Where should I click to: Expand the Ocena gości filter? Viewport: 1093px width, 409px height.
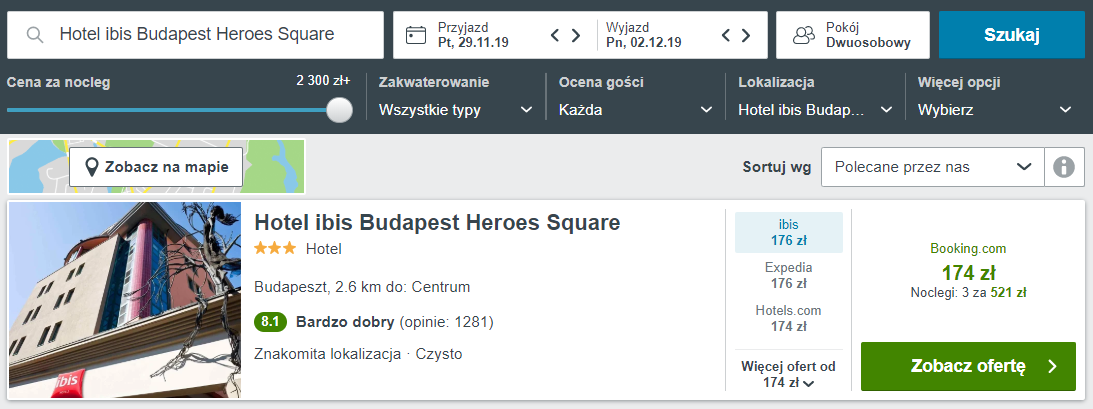[x=635, y=109]
